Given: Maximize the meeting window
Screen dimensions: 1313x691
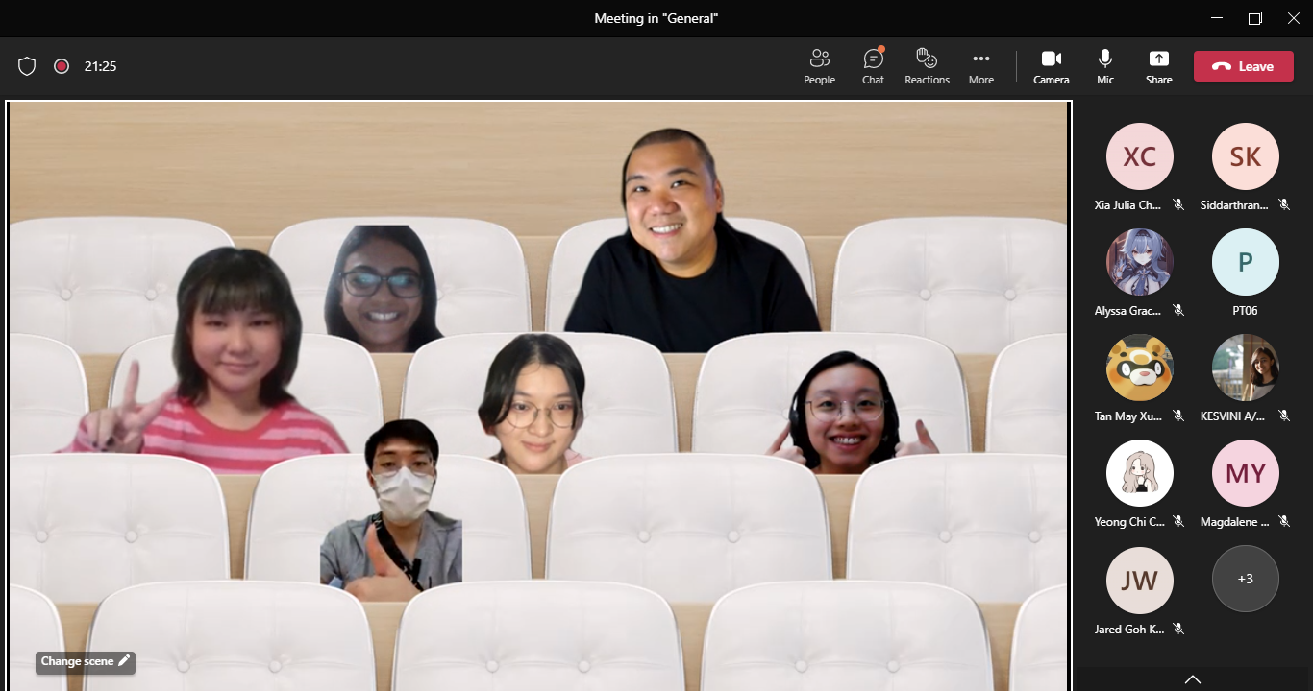Looking at the screenshot, I should click(x=1255, y=18).
